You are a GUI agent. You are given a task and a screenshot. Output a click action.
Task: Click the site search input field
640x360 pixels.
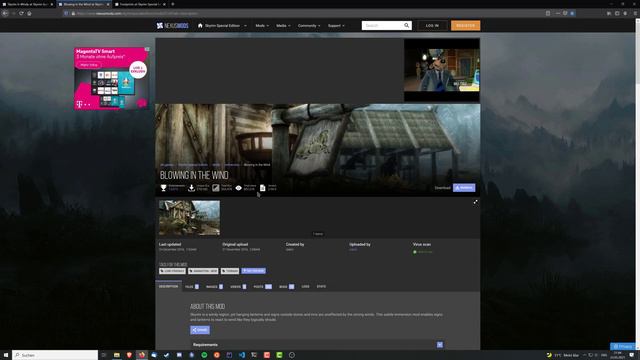pos(382,25)
